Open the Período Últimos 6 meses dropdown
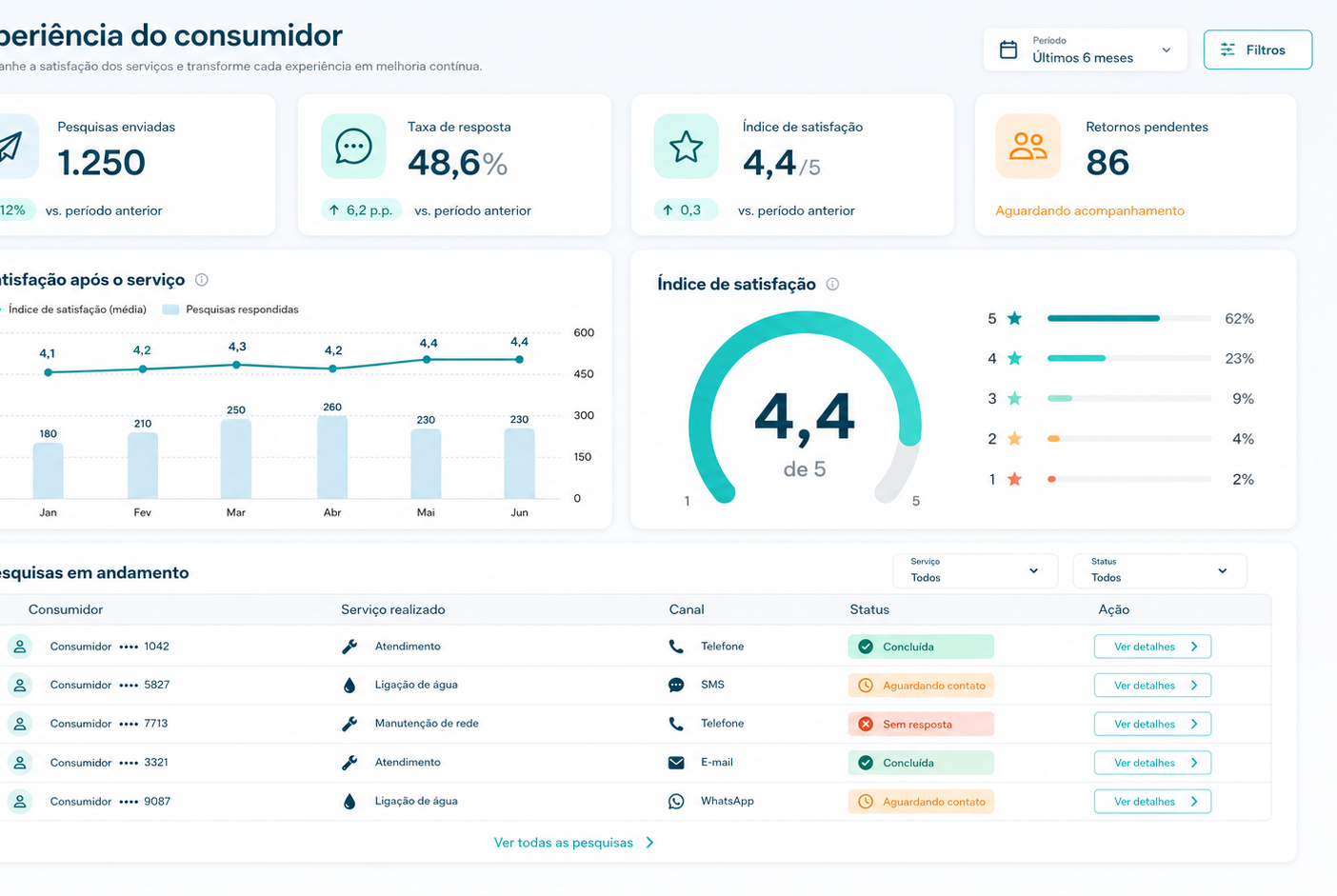 click(1085, 50)
